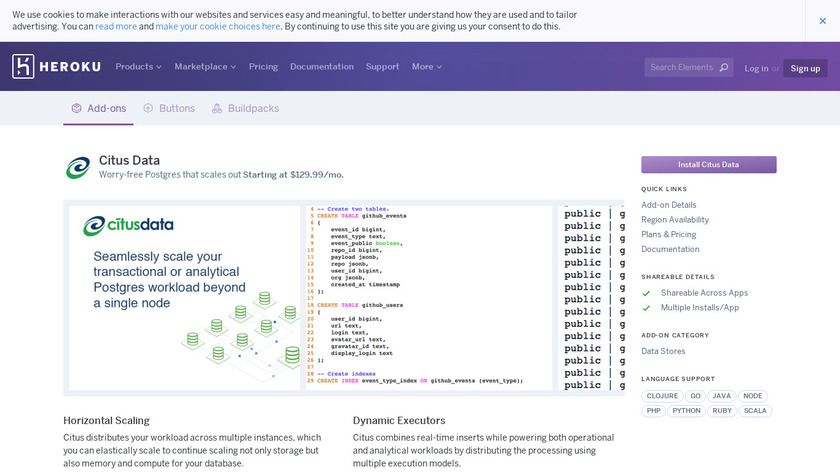Screen dimensions: 840x472
Task: Expand the More navigation dropdown
Action: (x=426, y=67)
